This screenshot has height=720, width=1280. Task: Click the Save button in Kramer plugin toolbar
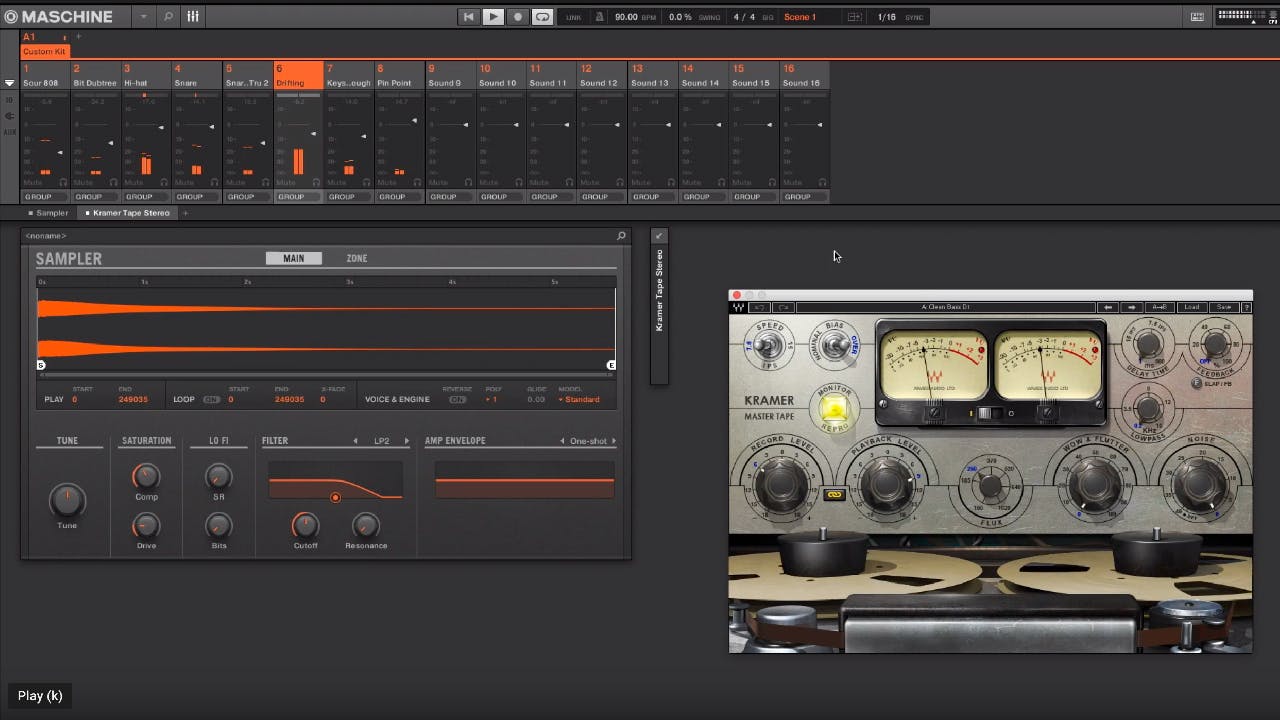coord(1224,307)
